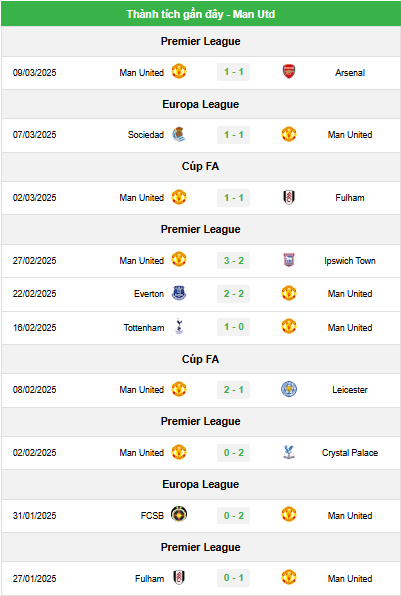Click Fulham crest in 27/01/2025 match
401x596 pixels.
click(179, 578)
